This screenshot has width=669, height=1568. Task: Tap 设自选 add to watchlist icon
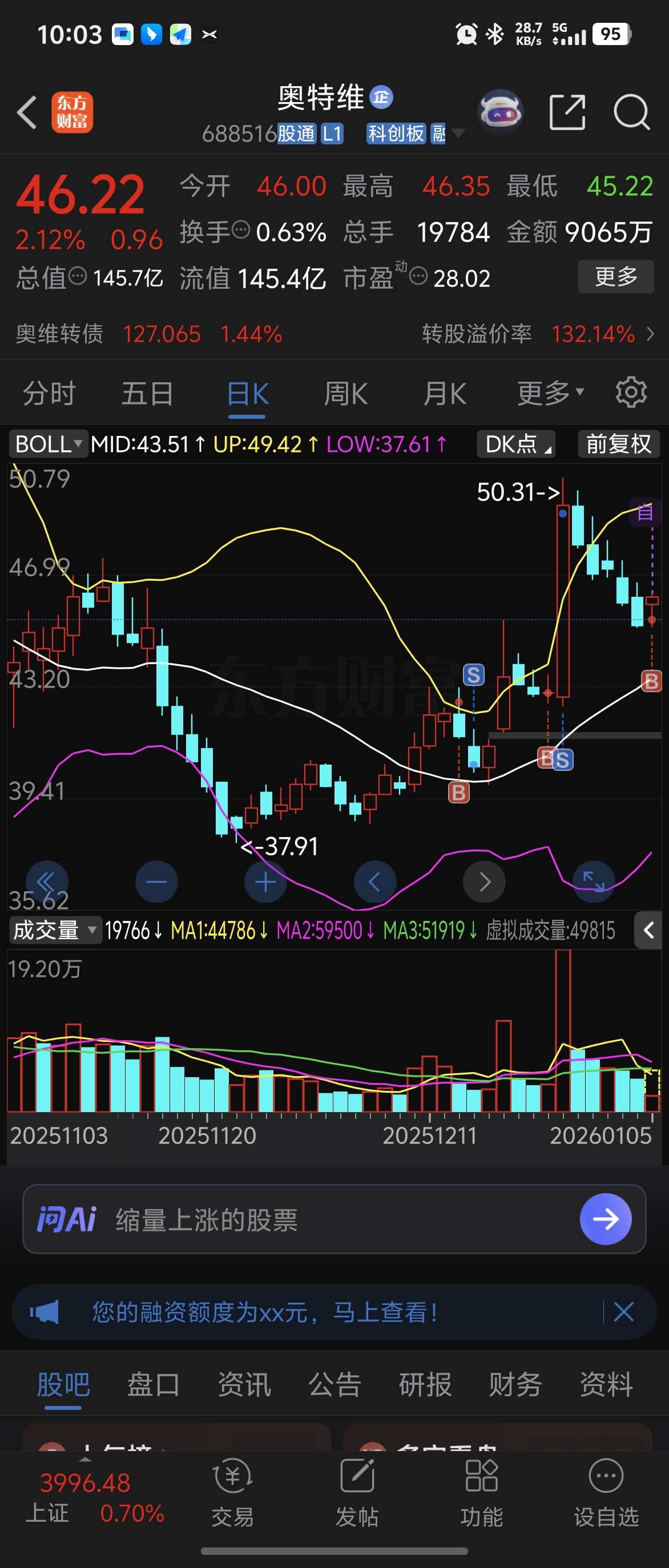[x=606, y=1493]
